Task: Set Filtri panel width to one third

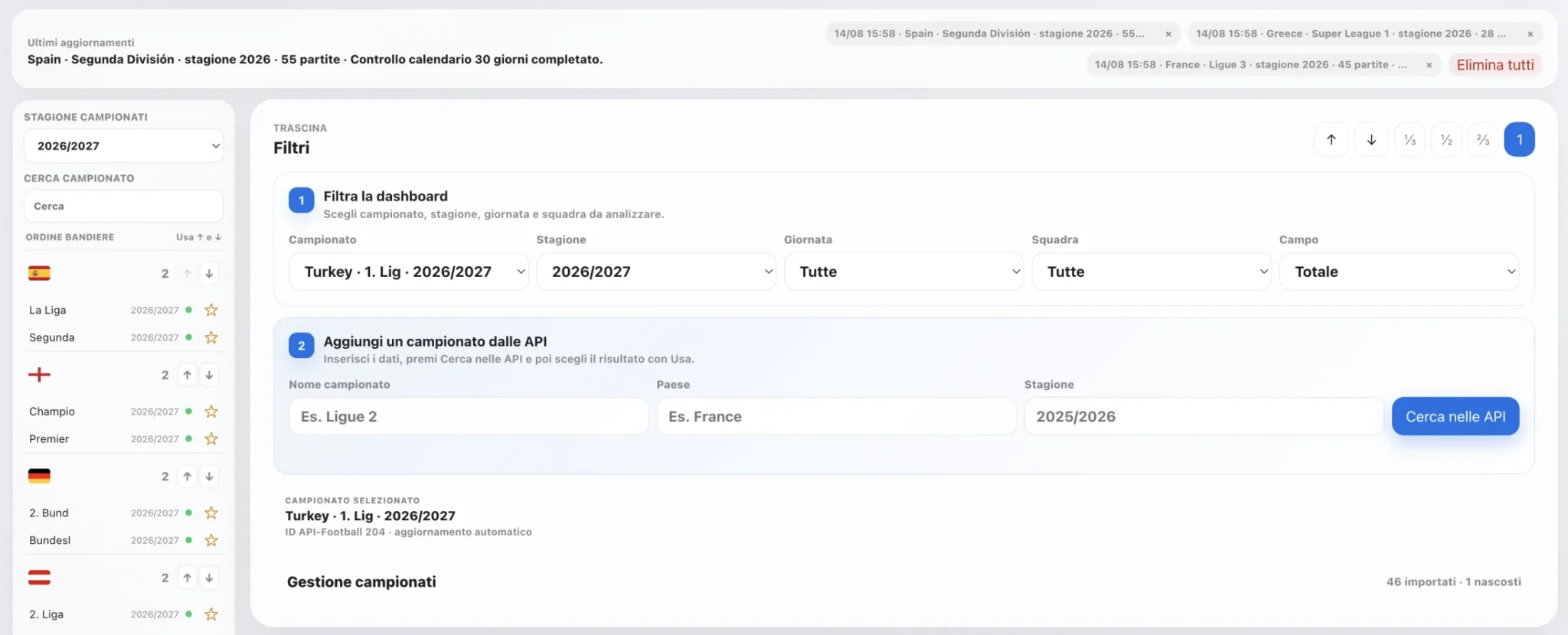Action: 1410,139
